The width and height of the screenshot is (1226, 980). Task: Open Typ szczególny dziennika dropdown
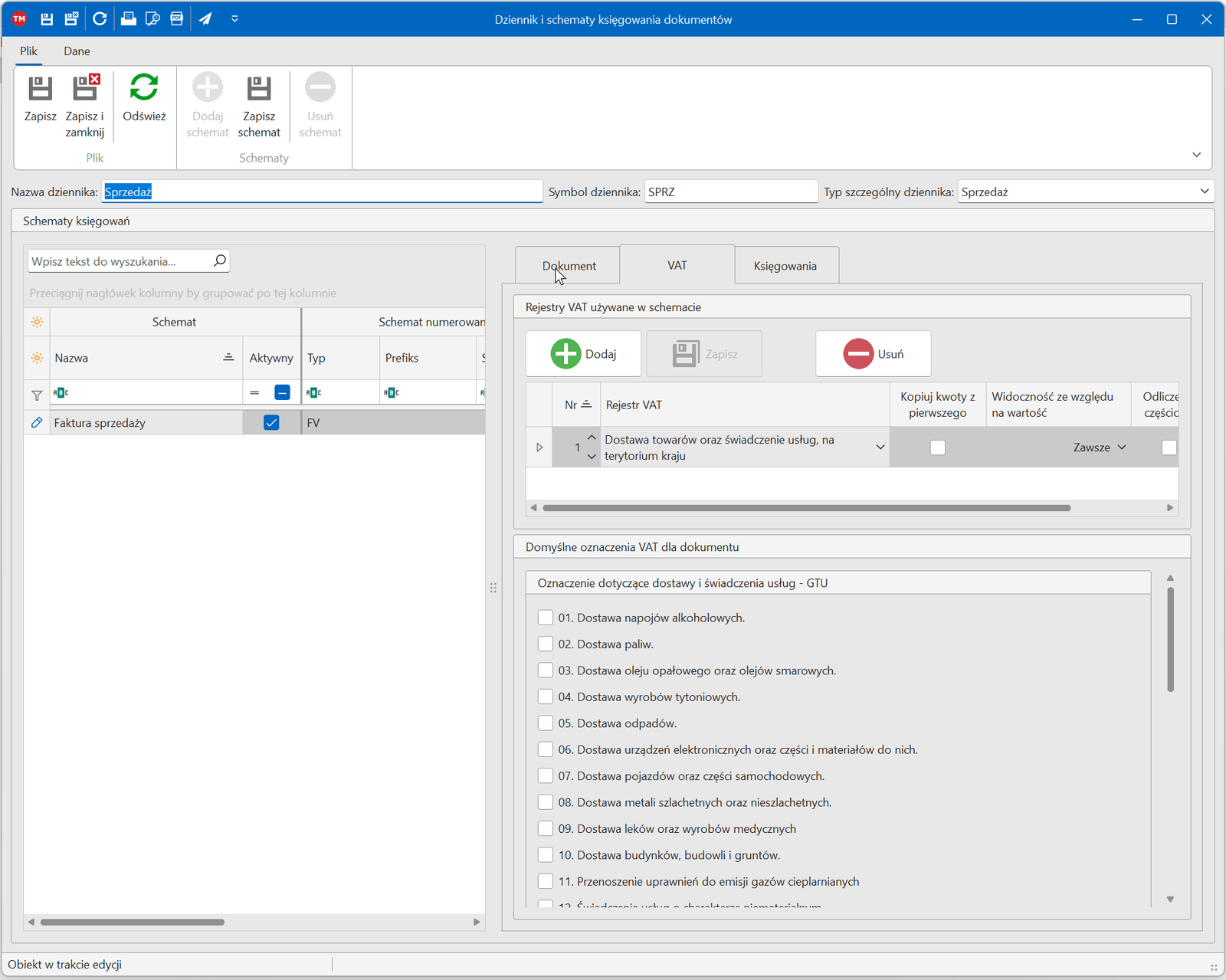[1204, 192]
